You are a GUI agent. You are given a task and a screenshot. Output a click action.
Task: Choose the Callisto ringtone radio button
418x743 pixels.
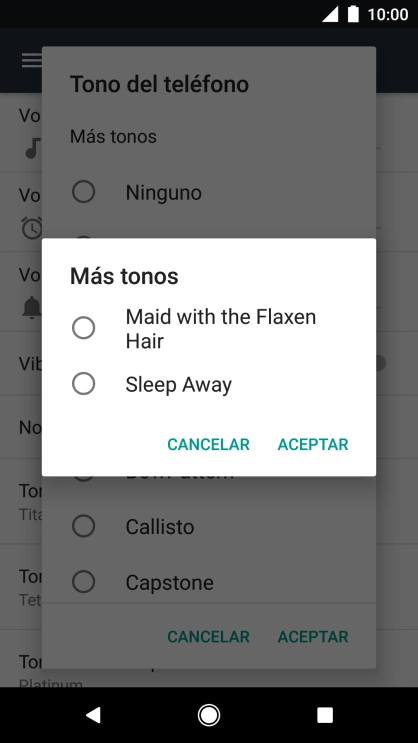point(83,526)
